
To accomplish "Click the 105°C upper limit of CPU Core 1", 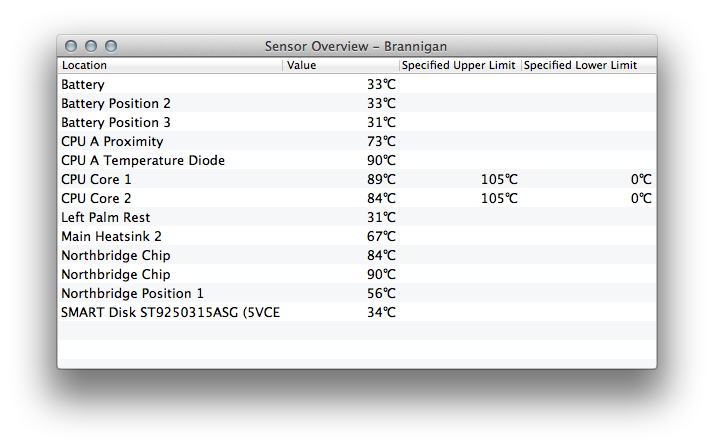I will point(500,179).
